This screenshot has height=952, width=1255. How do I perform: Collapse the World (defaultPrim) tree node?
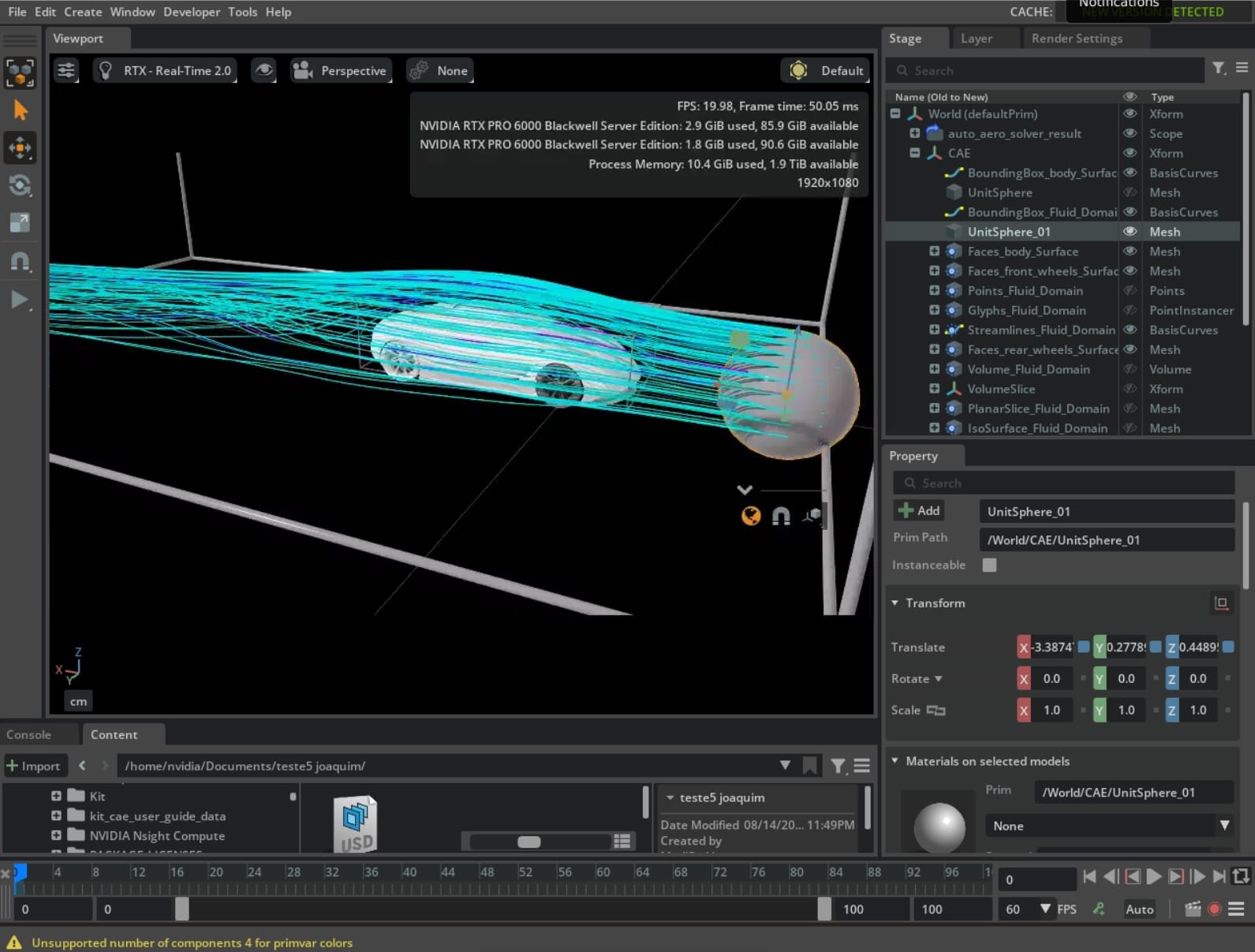[895, 114]
